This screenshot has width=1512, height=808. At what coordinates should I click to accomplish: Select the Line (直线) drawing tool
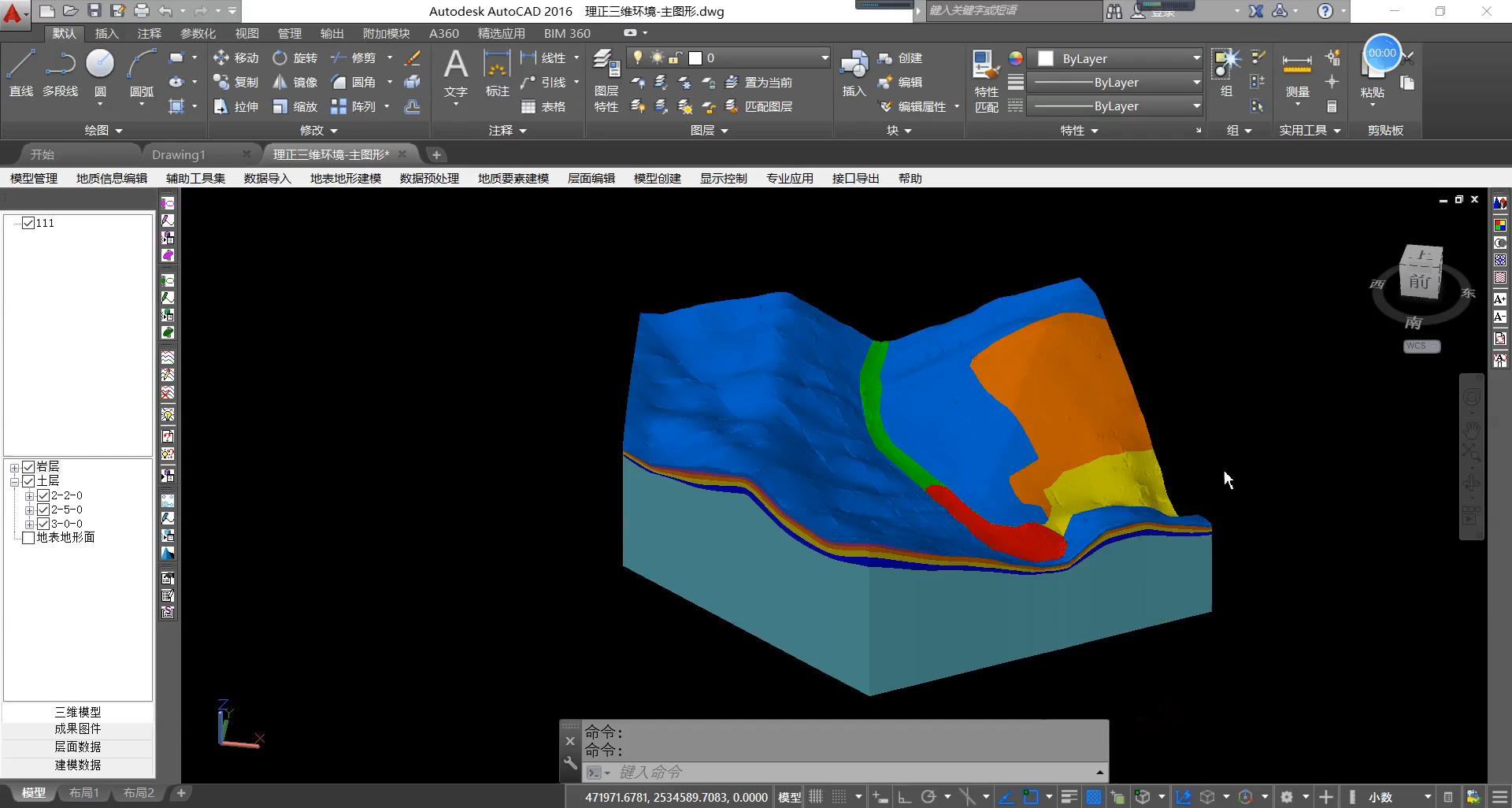[21, 72]
